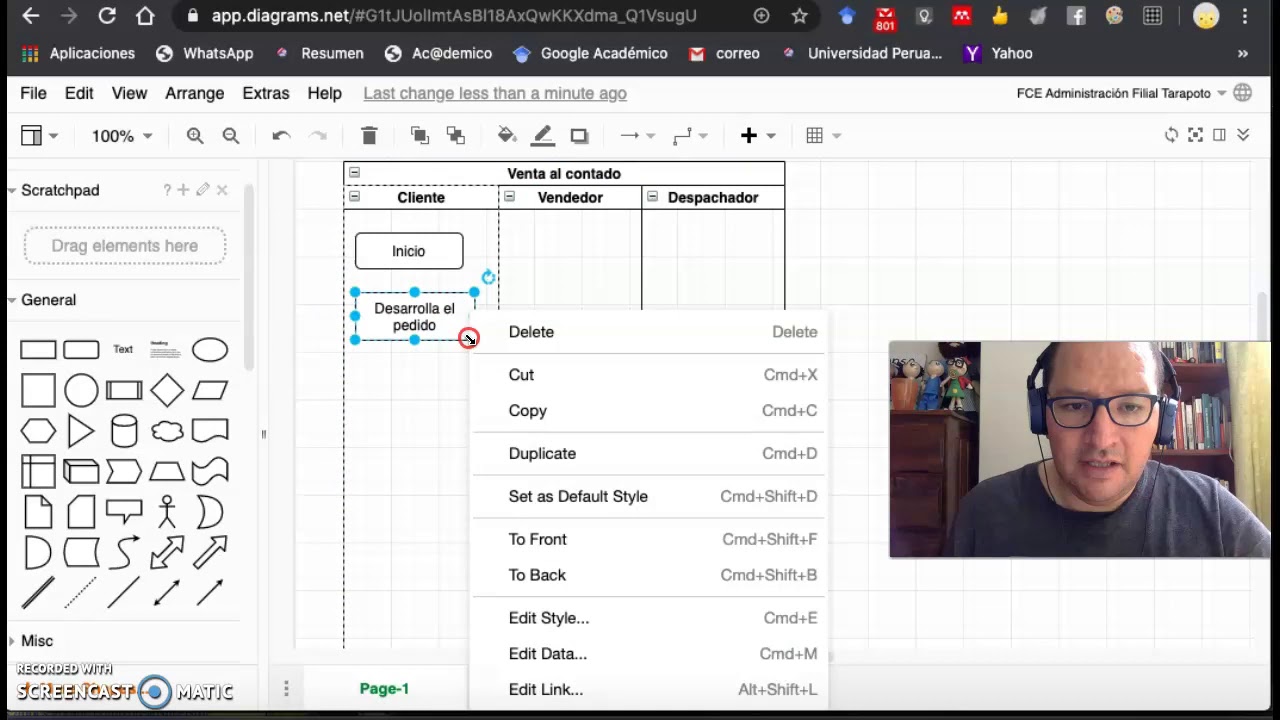Select the triangle shape in General
The height and width of the screenshot is (720, 1280).
click(81, 431)
